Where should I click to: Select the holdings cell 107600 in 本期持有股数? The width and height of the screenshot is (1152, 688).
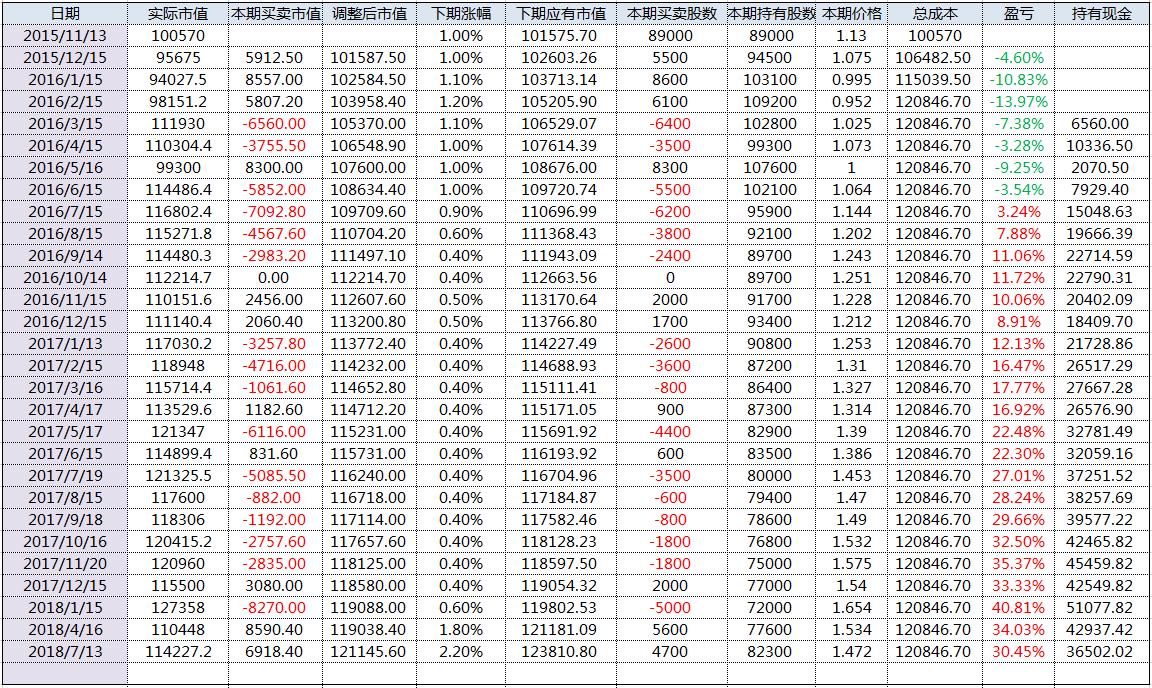(771, 168)
